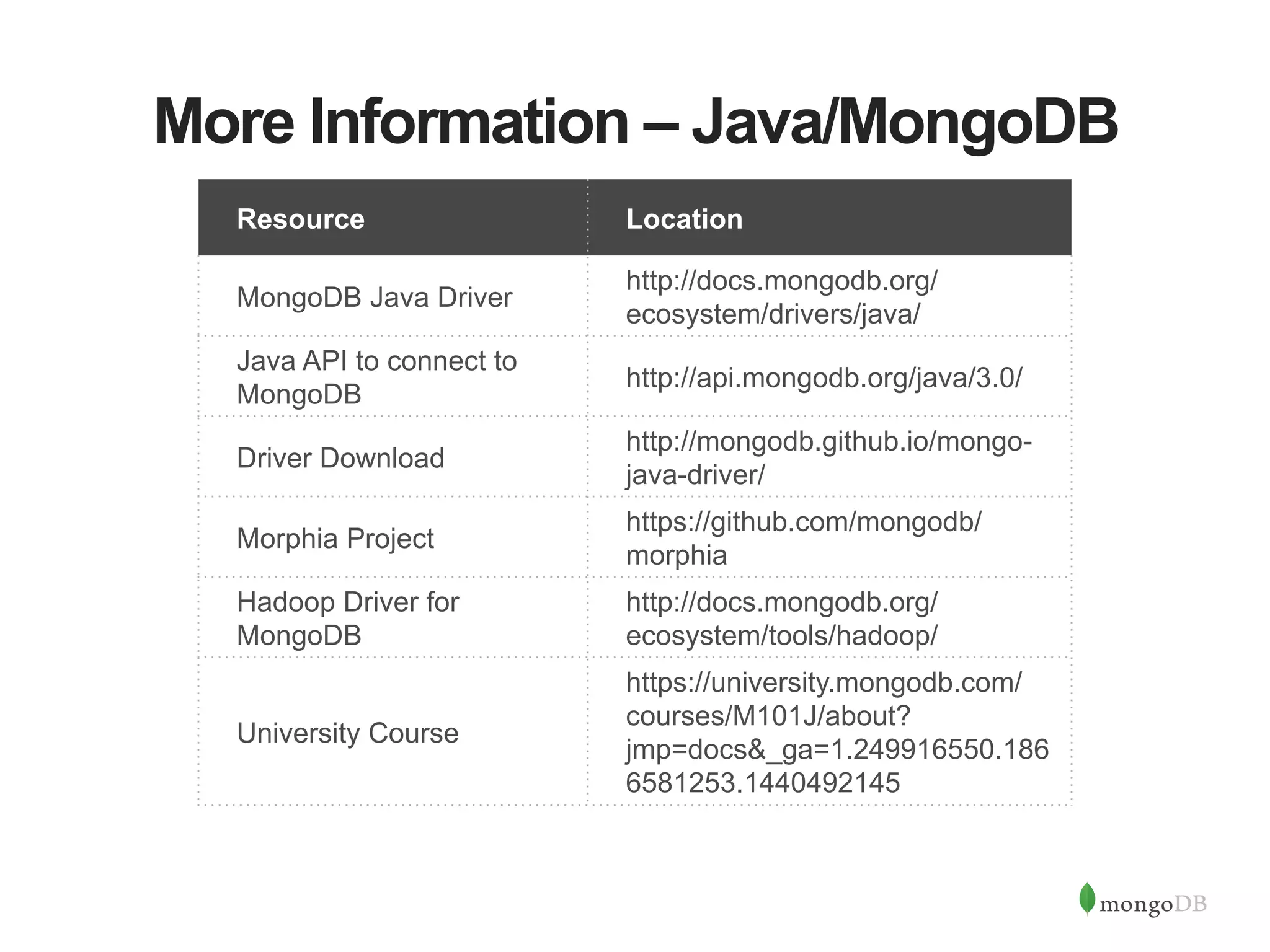Open the docs.mongodb.org ecosystem/drivers/java link
The width and height of the screenshot is (1270, 952).
(x=781, y=297)
